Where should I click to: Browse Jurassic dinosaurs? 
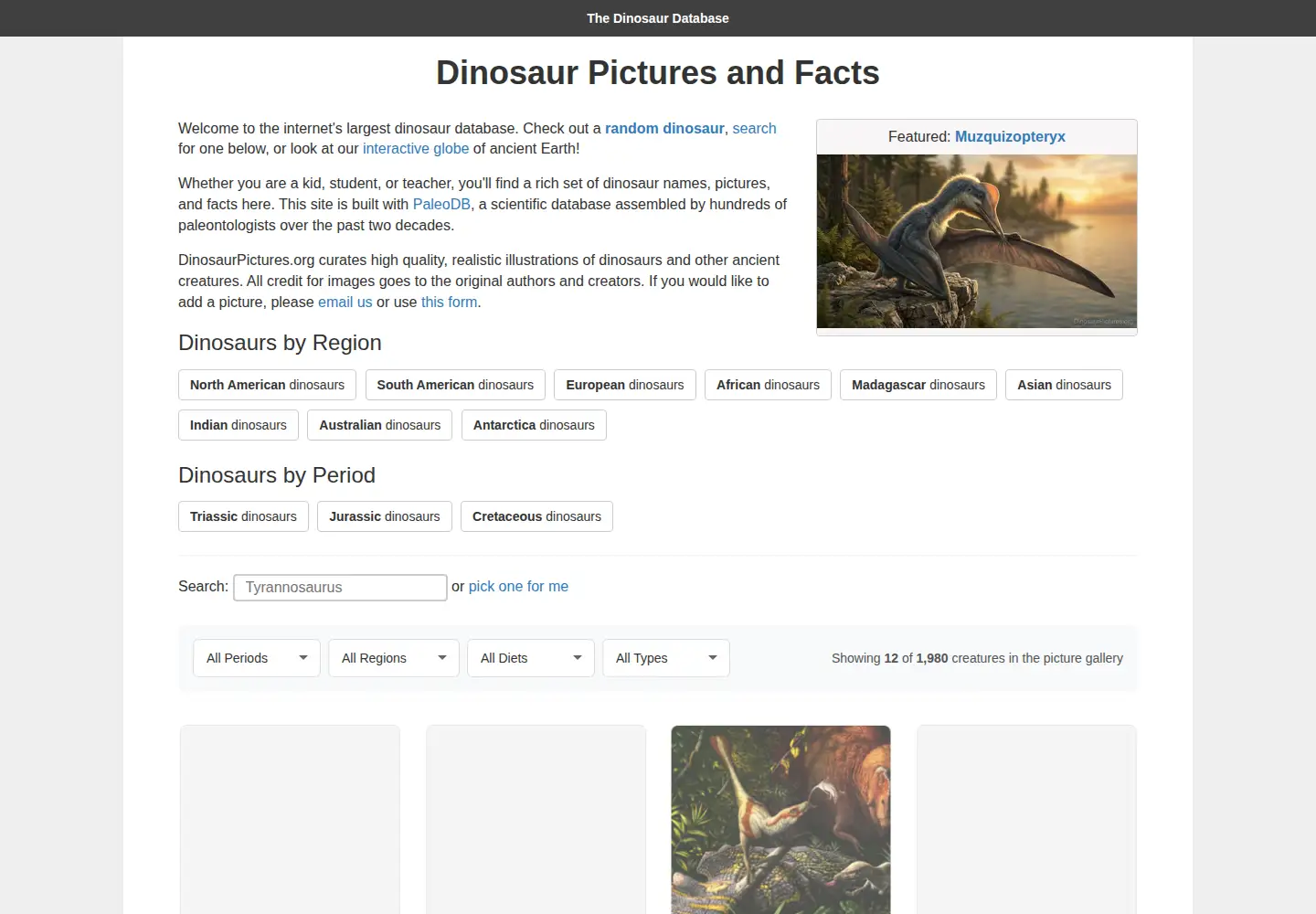pyautogui.click(x=385, y=516)
